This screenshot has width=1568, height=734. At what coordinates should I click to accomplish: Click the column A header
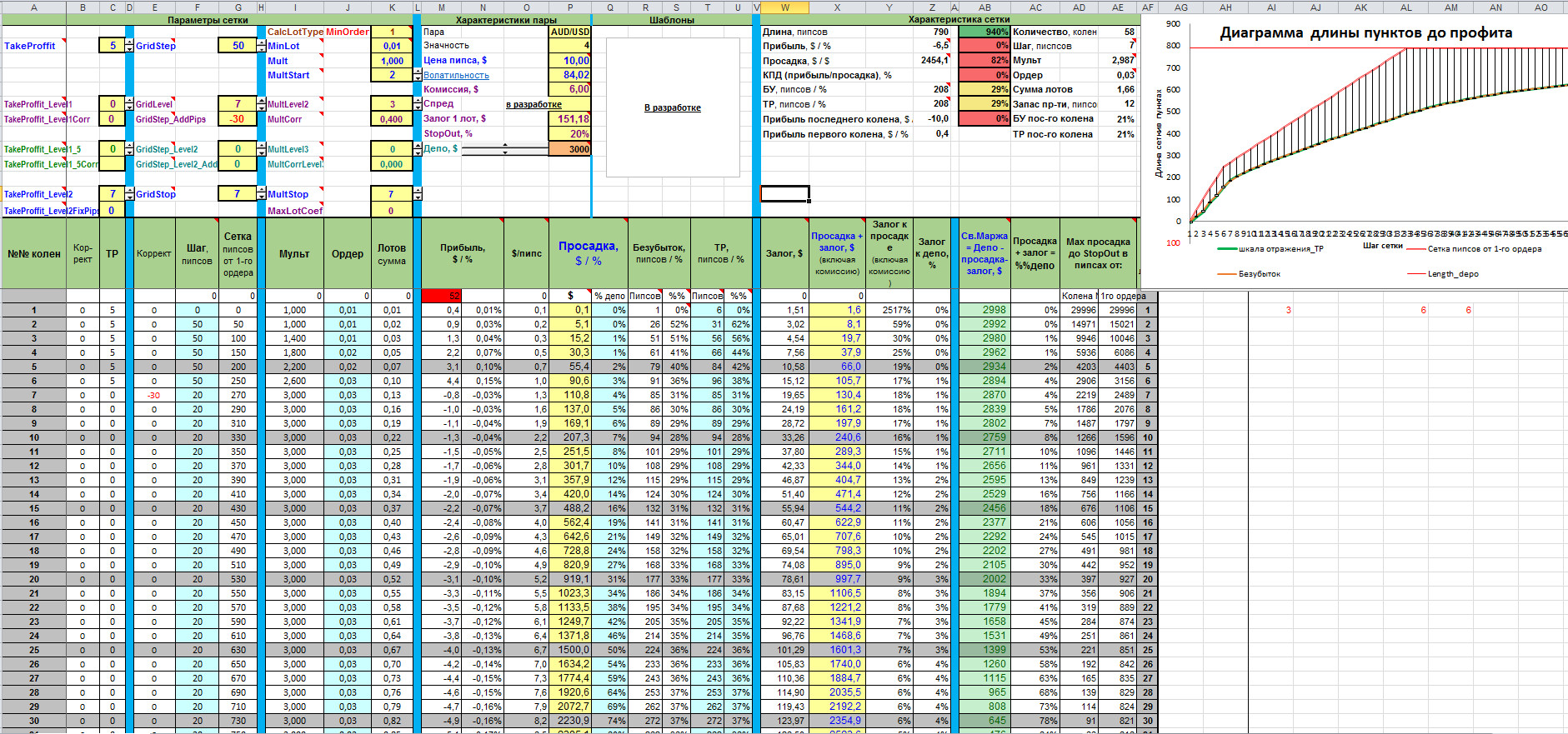[x=33, y=7]
